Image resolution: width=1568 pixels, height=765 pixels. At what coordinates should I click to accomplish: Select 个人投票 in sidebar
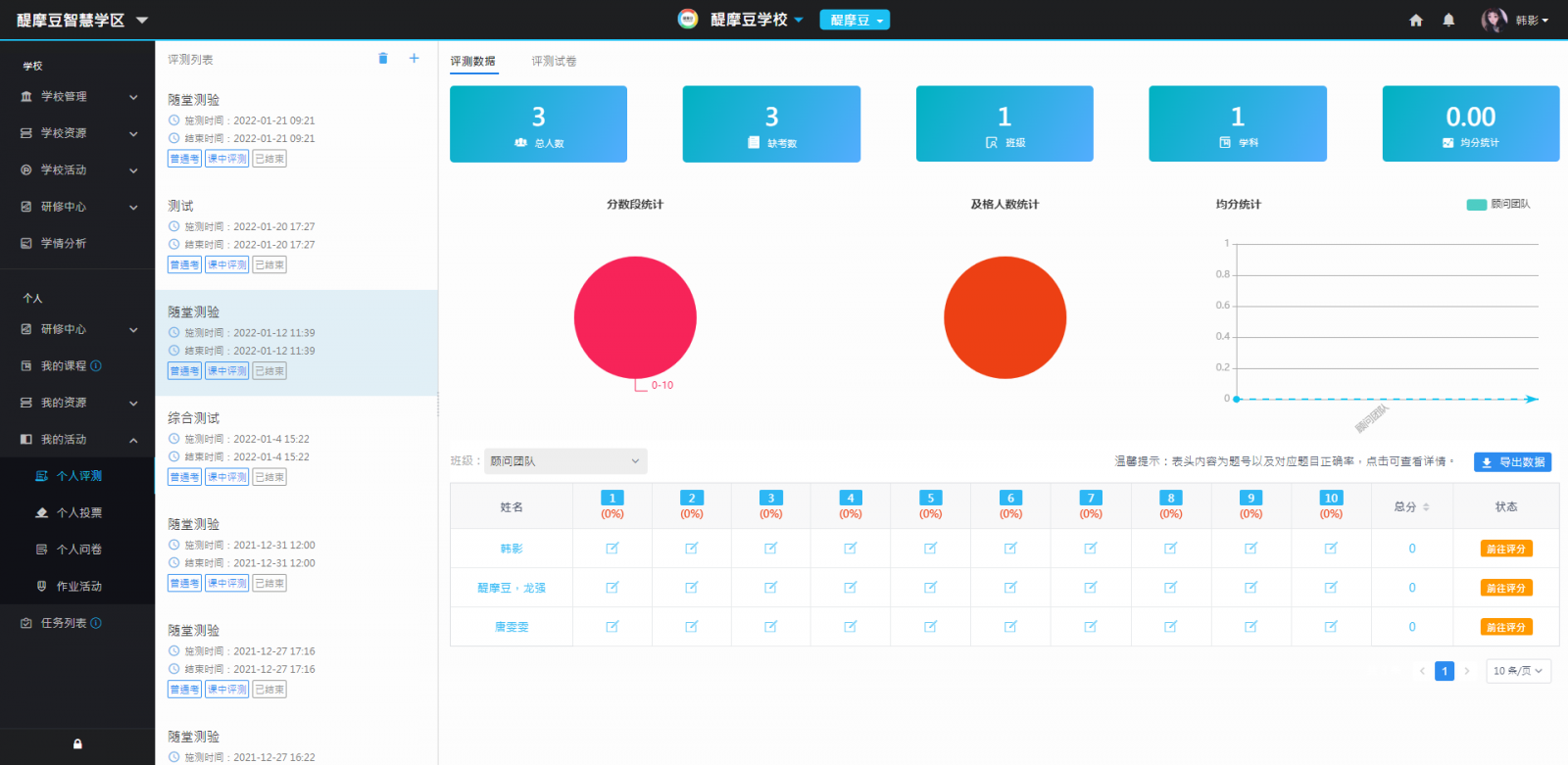tap(78, 513)
